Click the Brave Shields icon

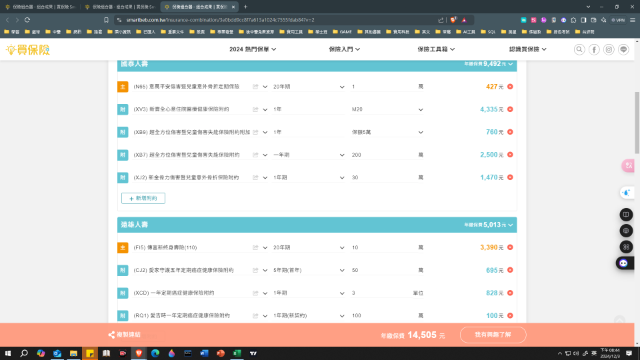click(x=453, y=20)
